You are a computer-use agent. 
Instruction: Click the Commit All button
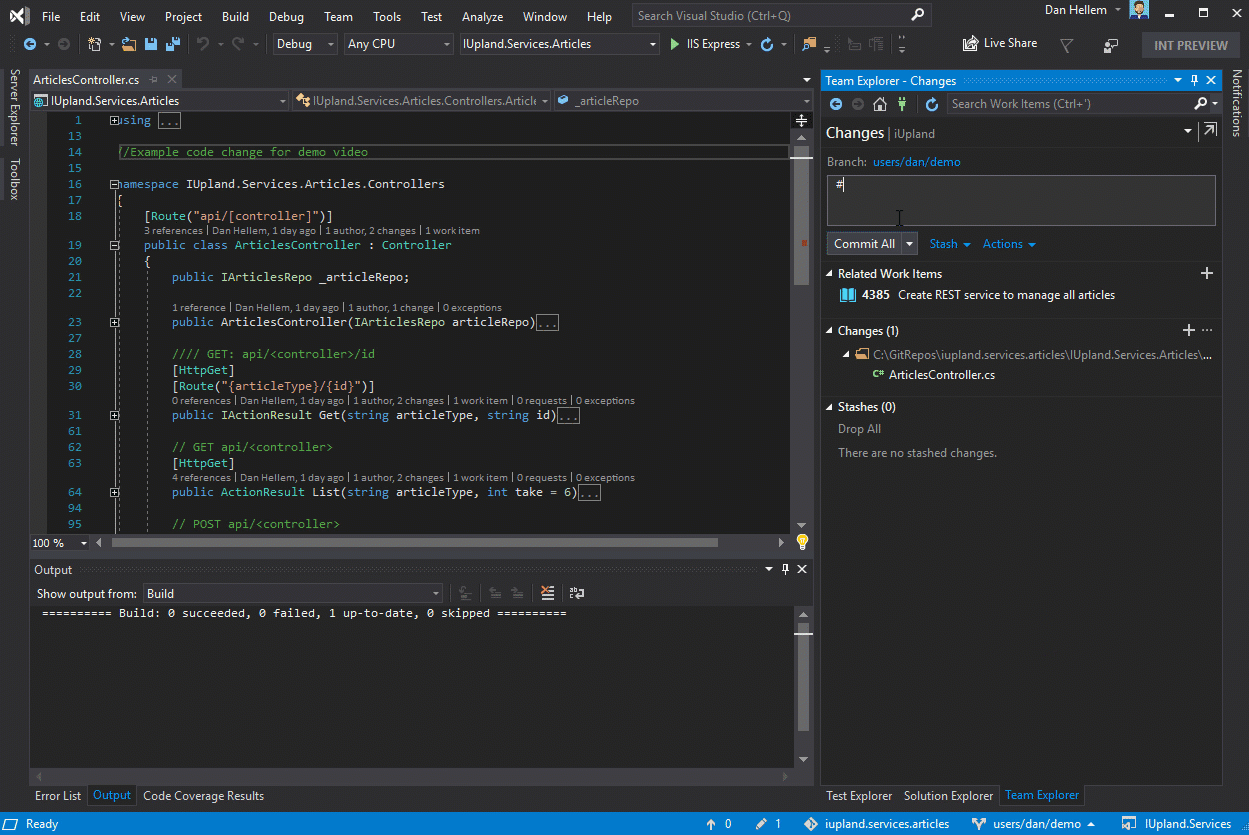[865, 244]
